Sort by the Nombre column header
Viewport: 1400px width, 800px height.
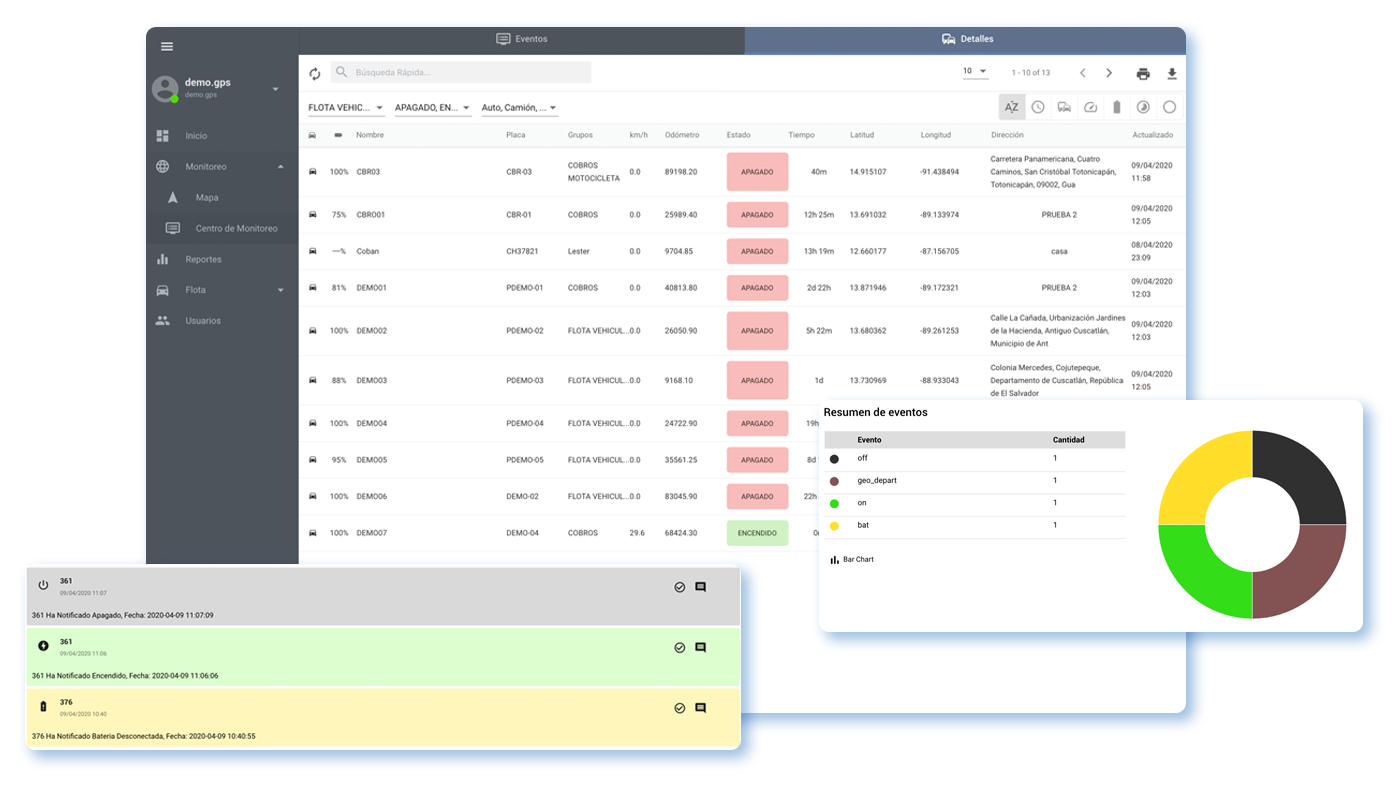(370, 135)
